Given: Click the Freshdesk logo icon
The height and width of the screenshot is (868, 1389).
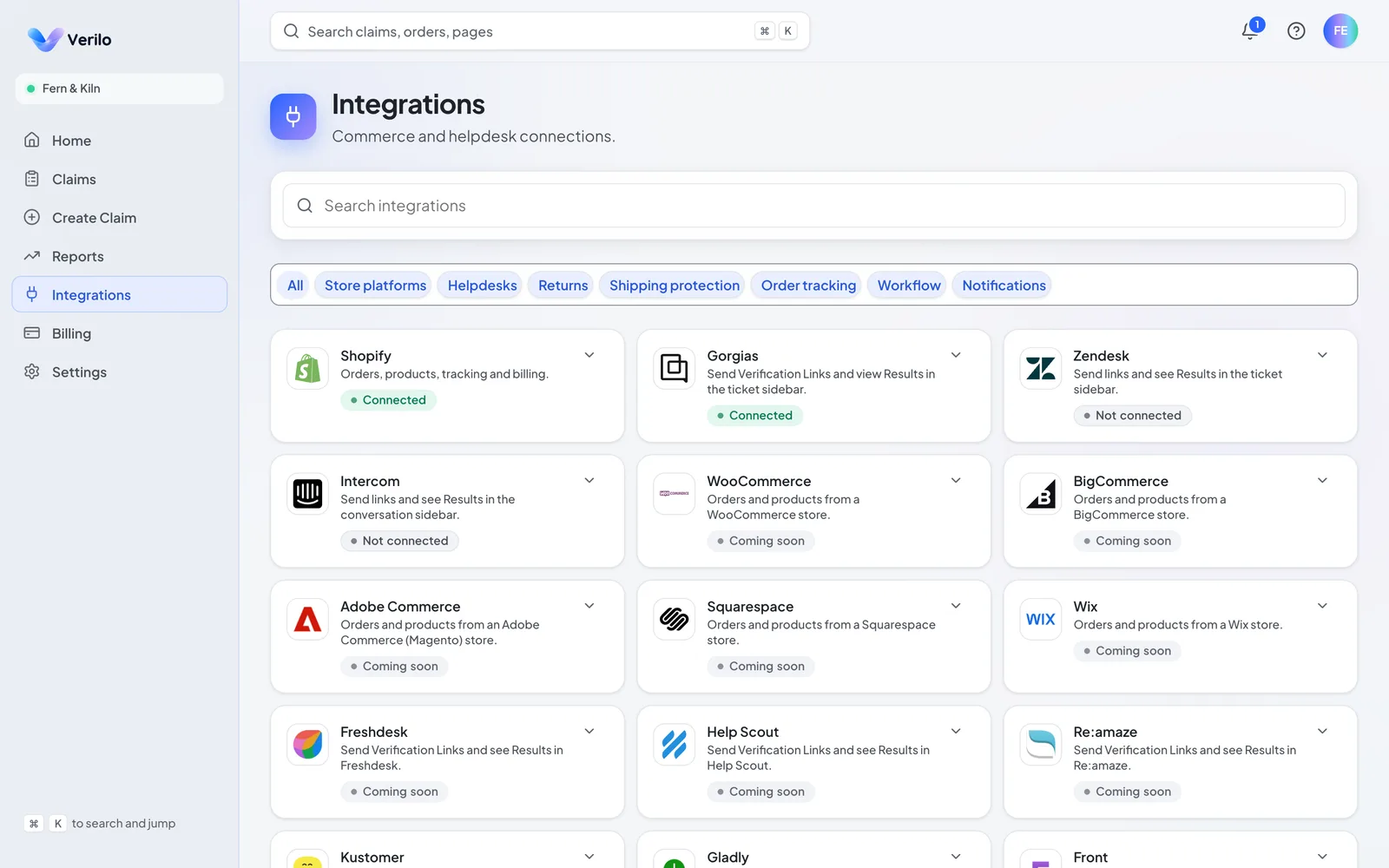Looking at the screenshot, I should (308, 745).
